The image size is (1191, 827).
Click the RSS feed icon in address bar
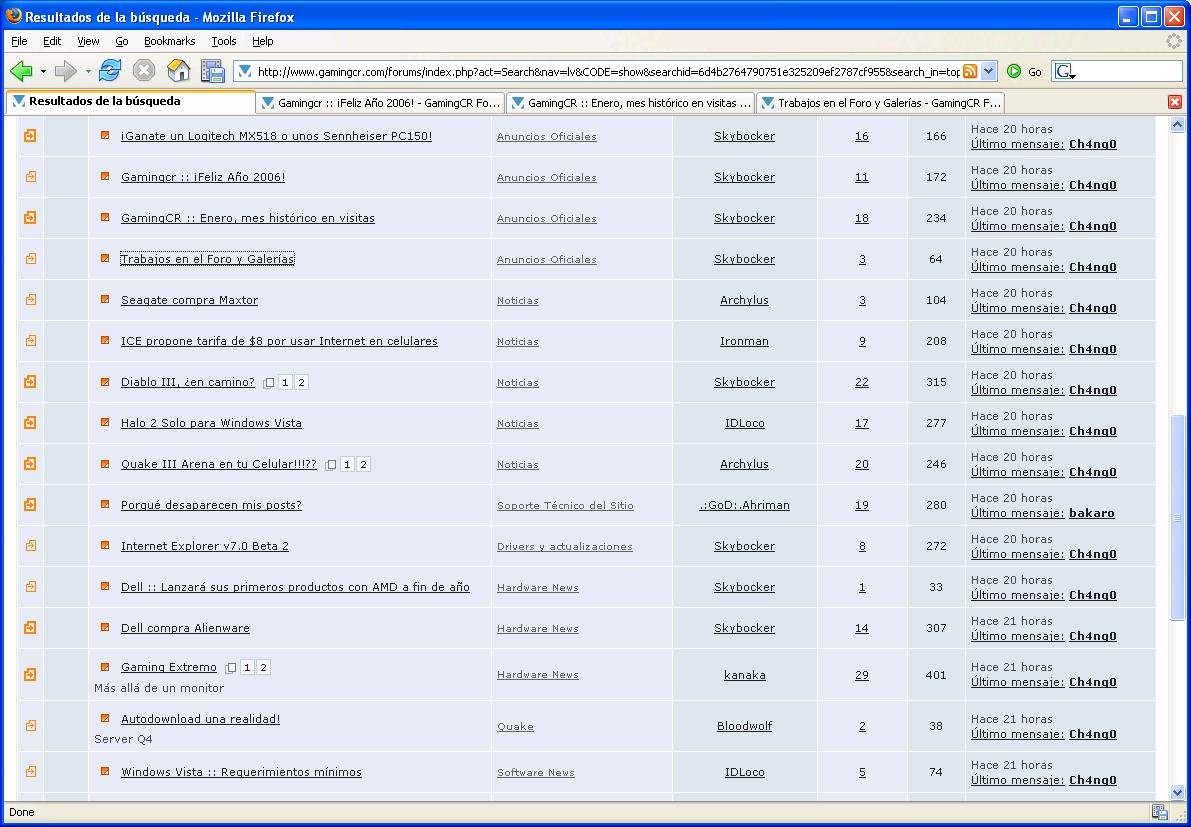coord(969,71)
